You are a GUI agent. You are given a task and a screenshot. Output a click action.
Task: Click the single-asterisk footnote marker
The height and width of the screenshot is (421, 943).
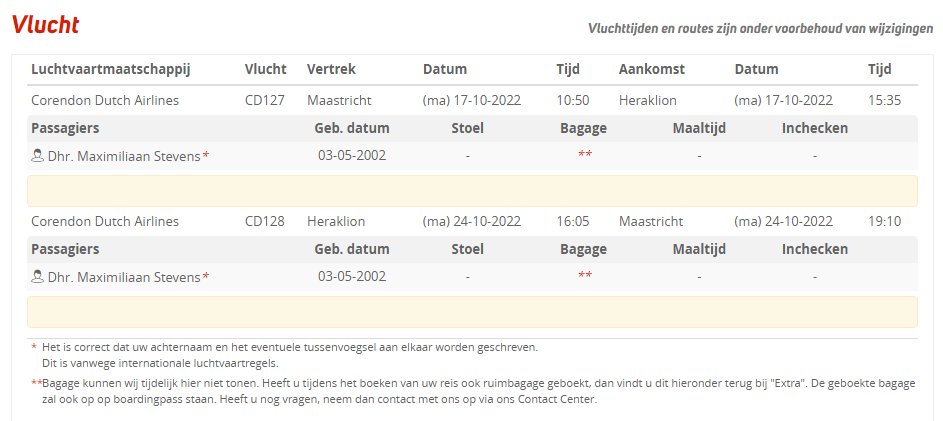34,347
